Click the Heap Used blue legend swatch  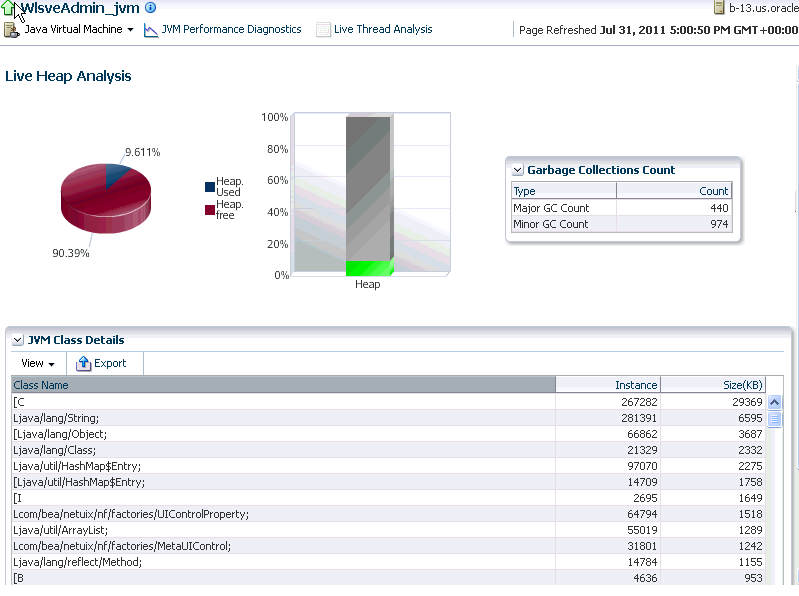(x=209, y=187)
